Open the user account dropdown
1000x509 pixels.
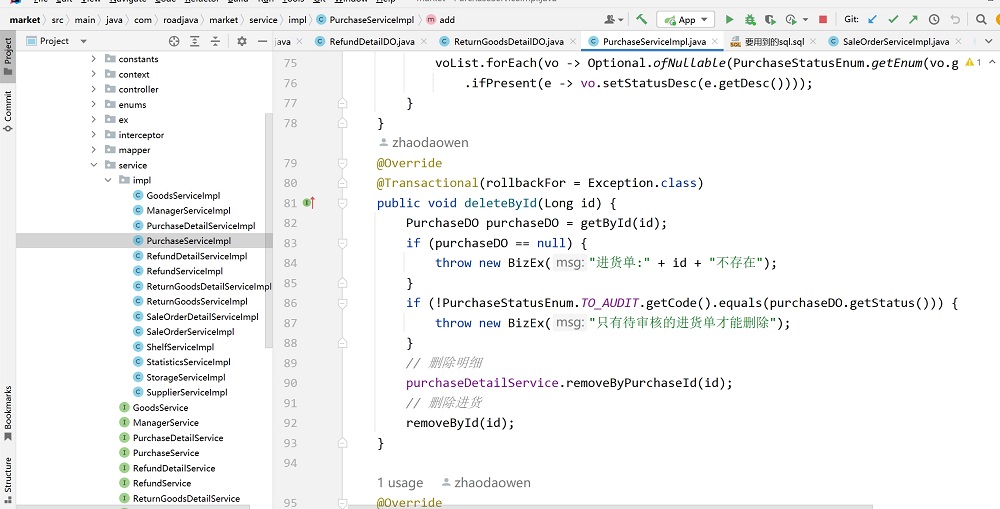614,20
